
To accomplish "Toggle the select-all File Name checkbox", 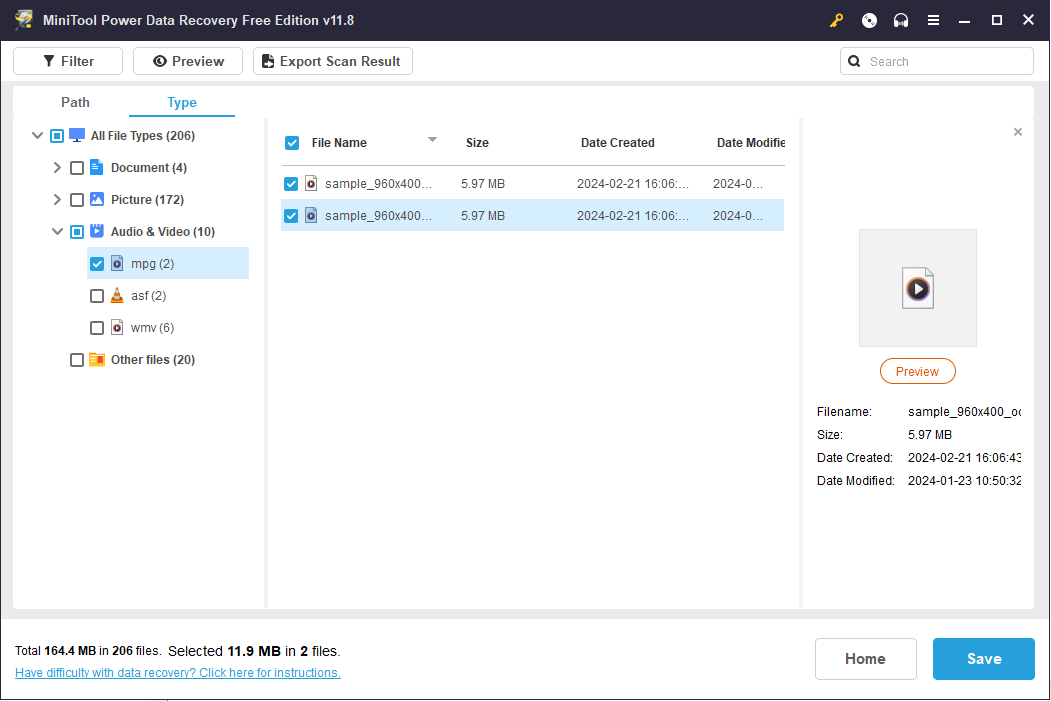I will pos(292,143).
